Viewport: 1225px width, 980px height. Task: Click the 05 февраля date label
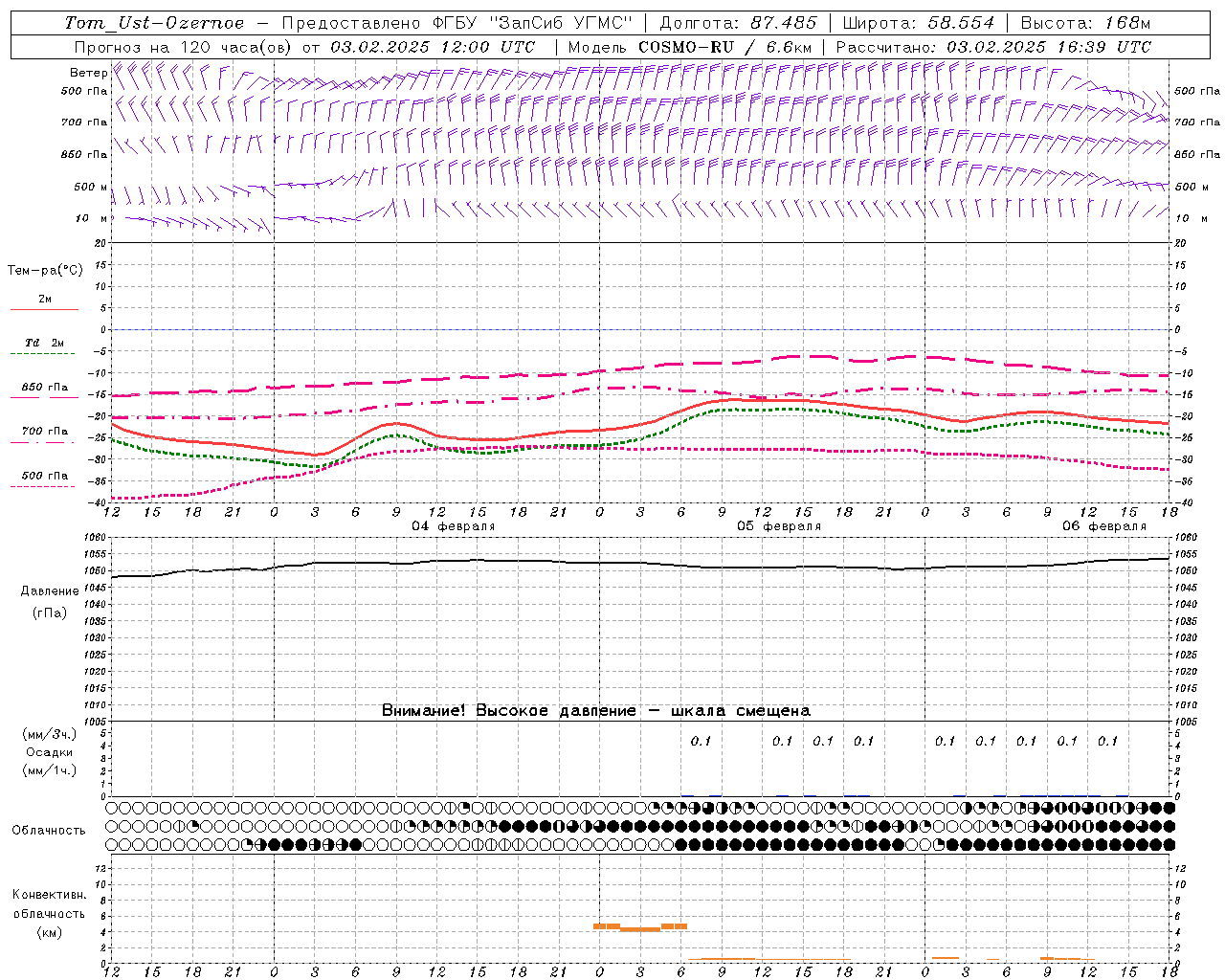pyautogui.click(x=778, y=526)
